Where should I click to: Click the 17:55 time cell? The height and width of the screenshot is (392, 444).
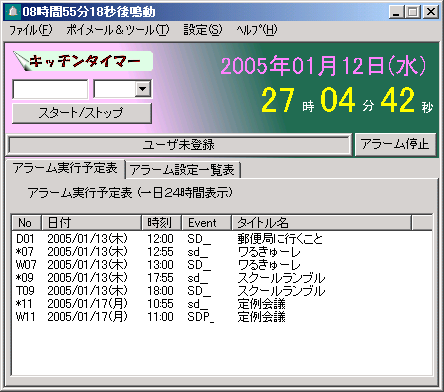[160, 278]
